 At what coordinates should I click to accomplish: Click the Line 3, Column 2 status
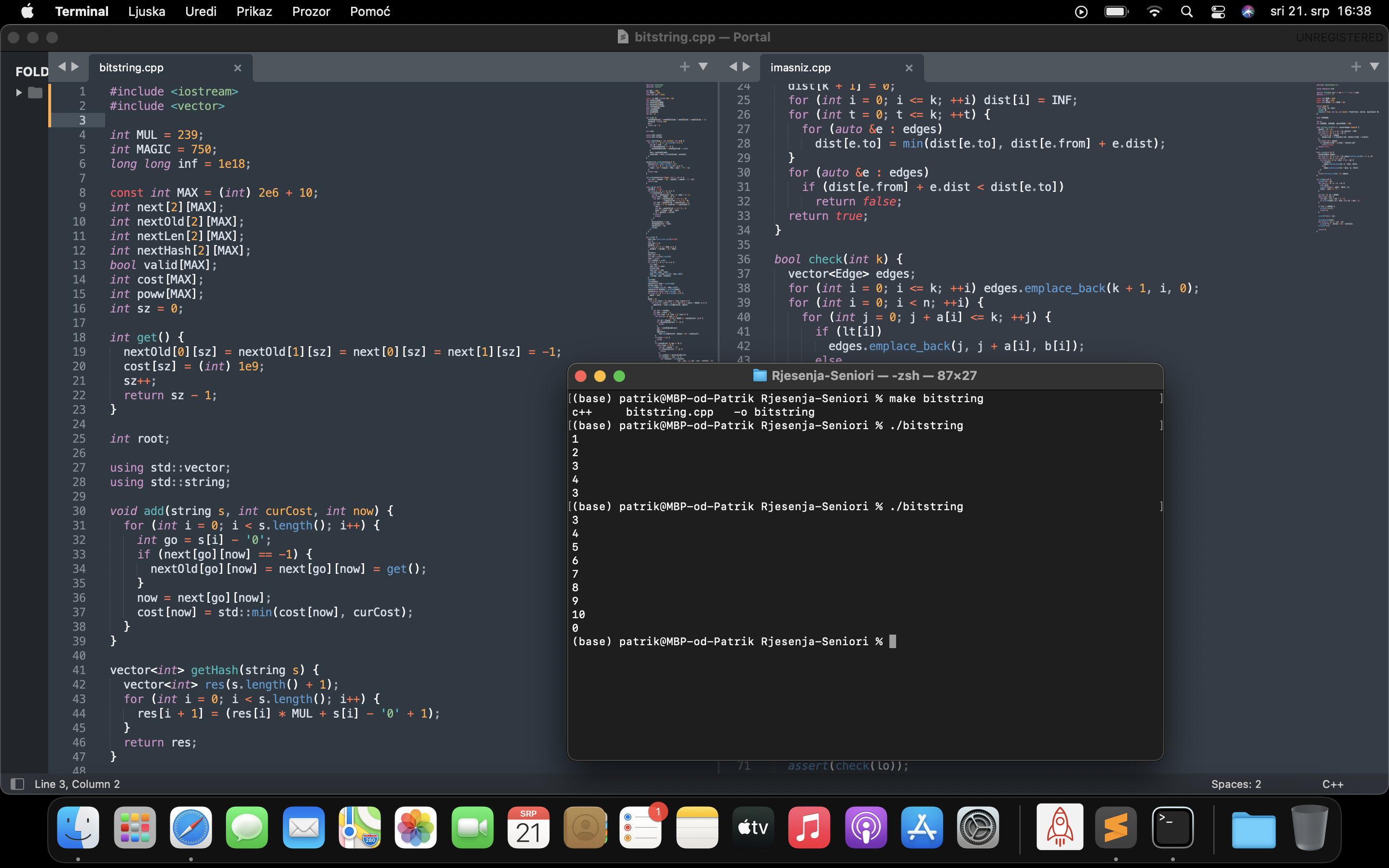(x=79, y=784)
